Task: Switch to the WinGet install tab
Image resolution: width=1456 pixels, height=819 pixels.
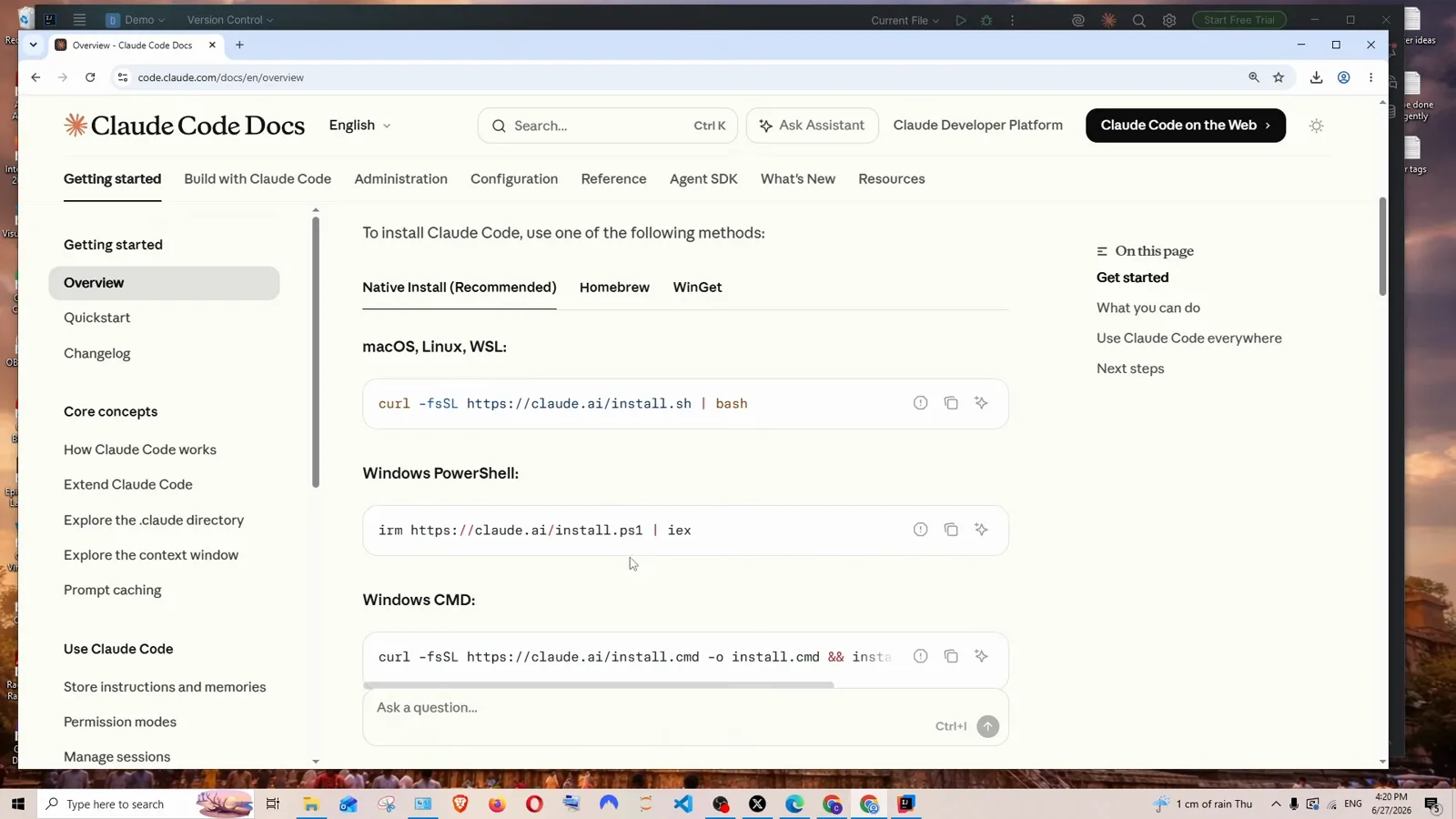Action: pos(697,287)
